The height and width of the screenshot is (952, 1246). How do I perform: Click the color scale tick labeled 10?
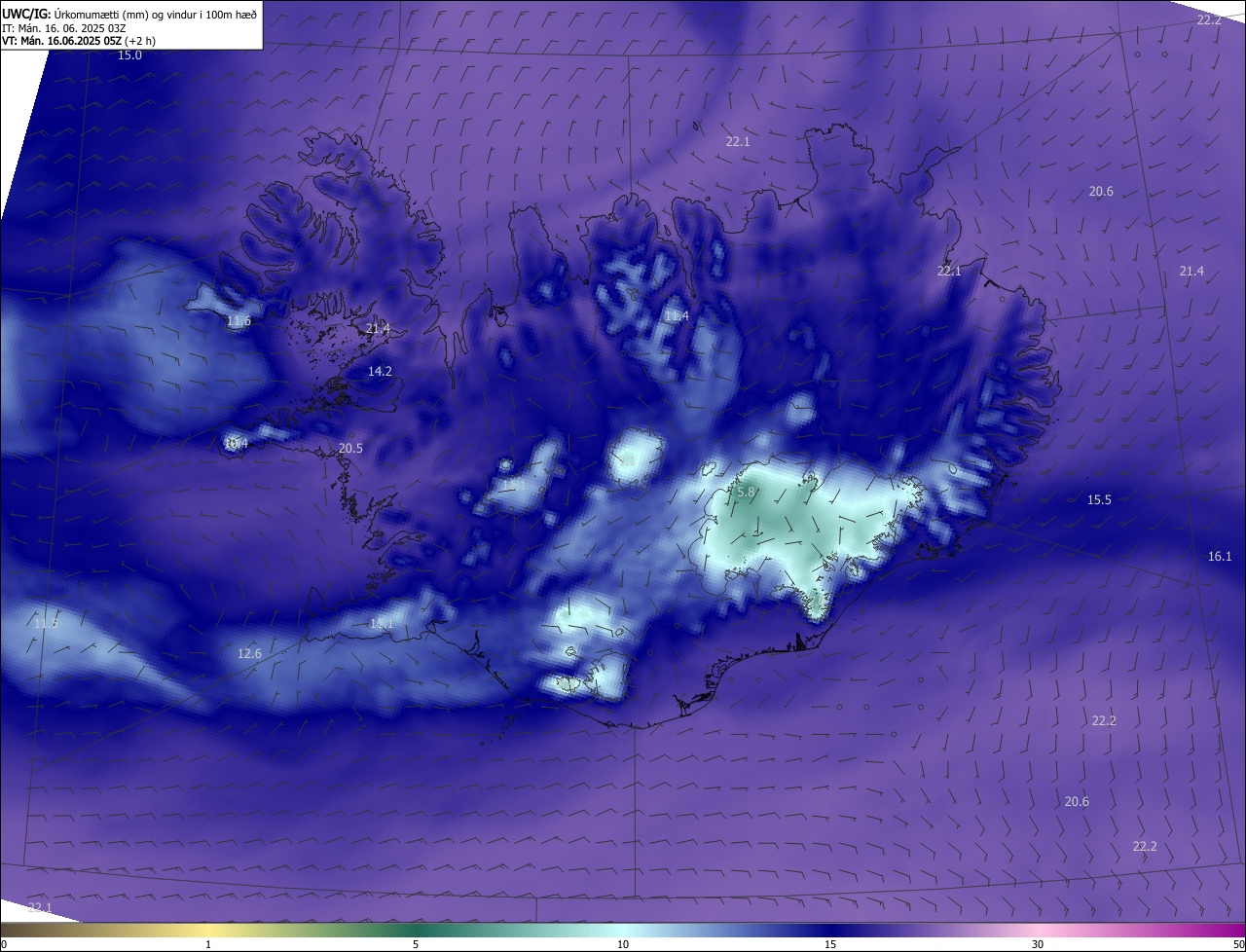click(623, 944)
